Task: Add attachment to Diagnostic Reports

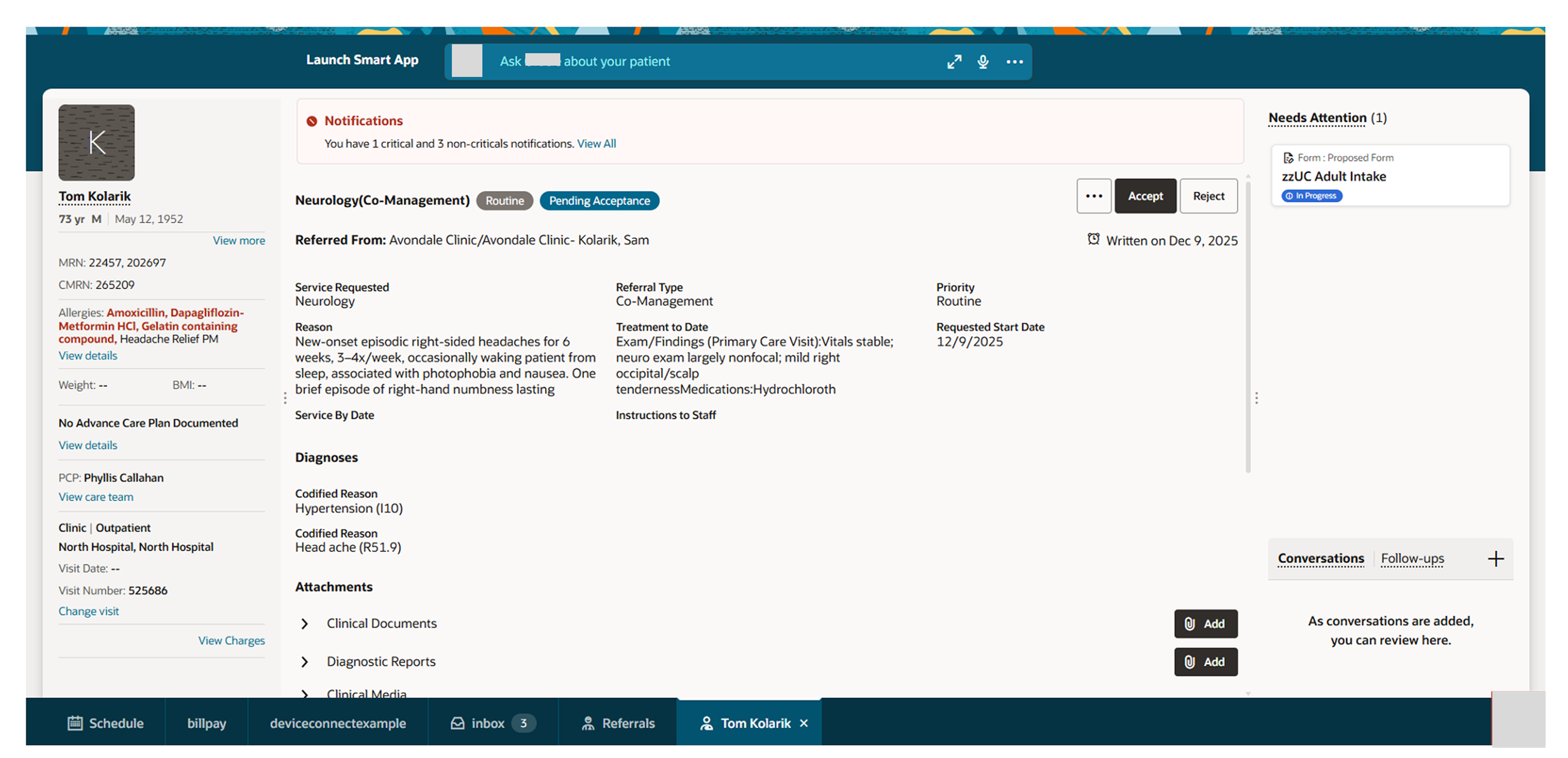Action: 1205,662
